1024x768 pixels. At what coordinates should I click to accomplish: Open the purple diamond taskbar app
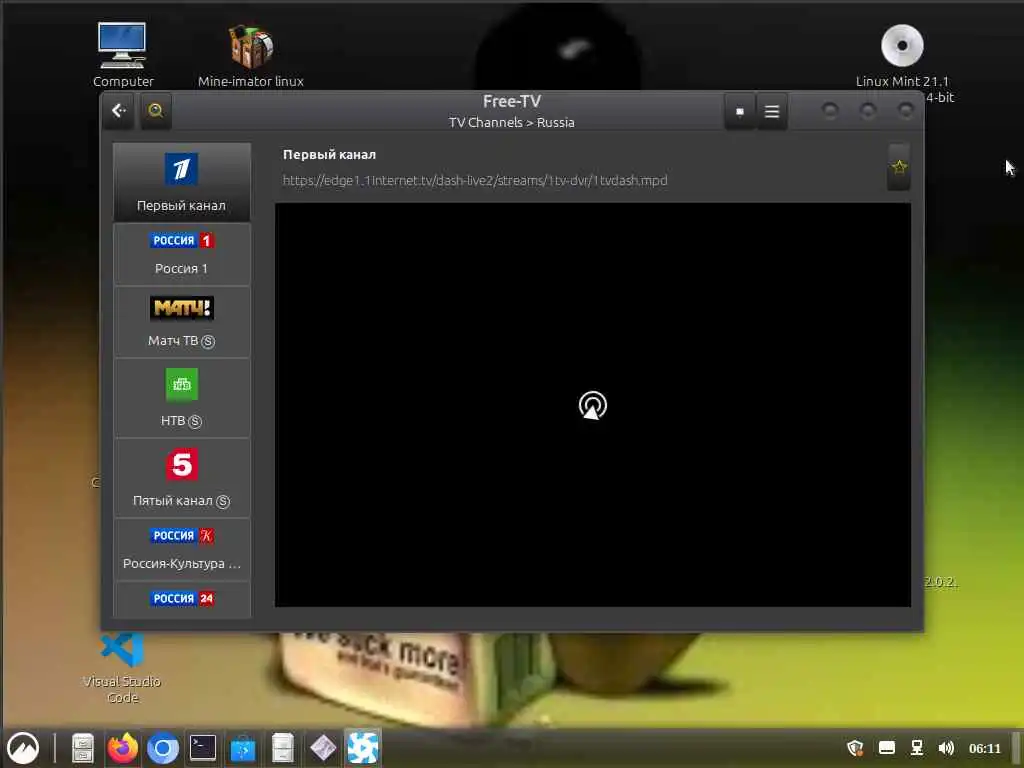click(323, 748)
